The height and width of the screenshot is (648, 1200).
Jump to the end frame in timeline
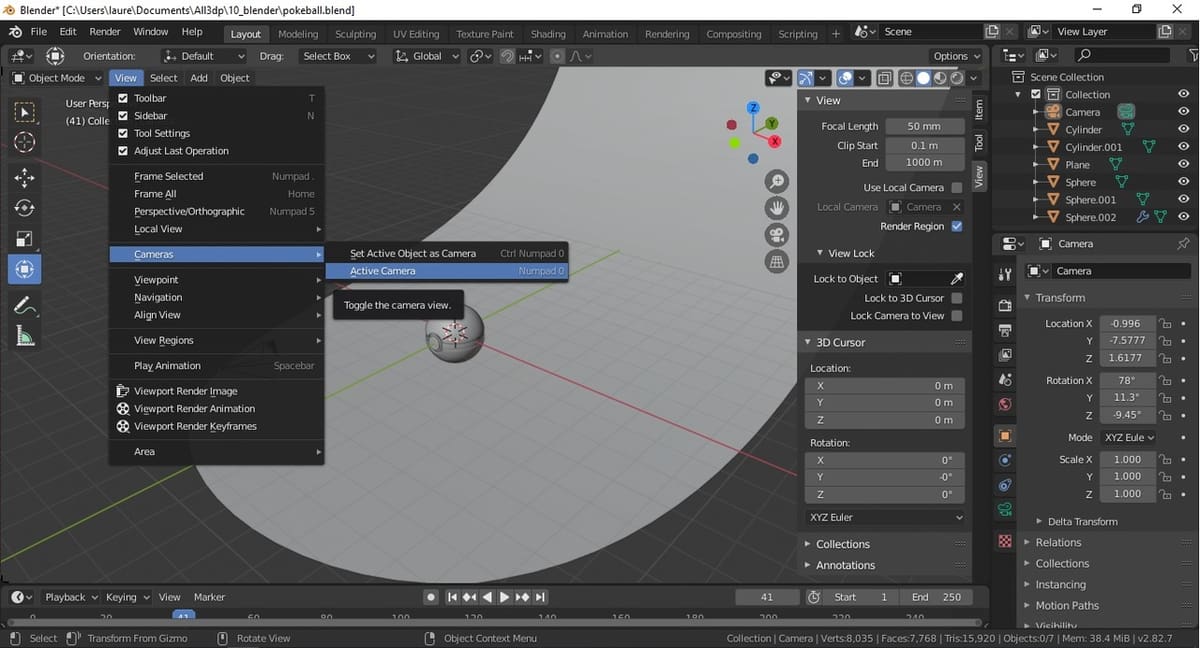click(541, 597)
